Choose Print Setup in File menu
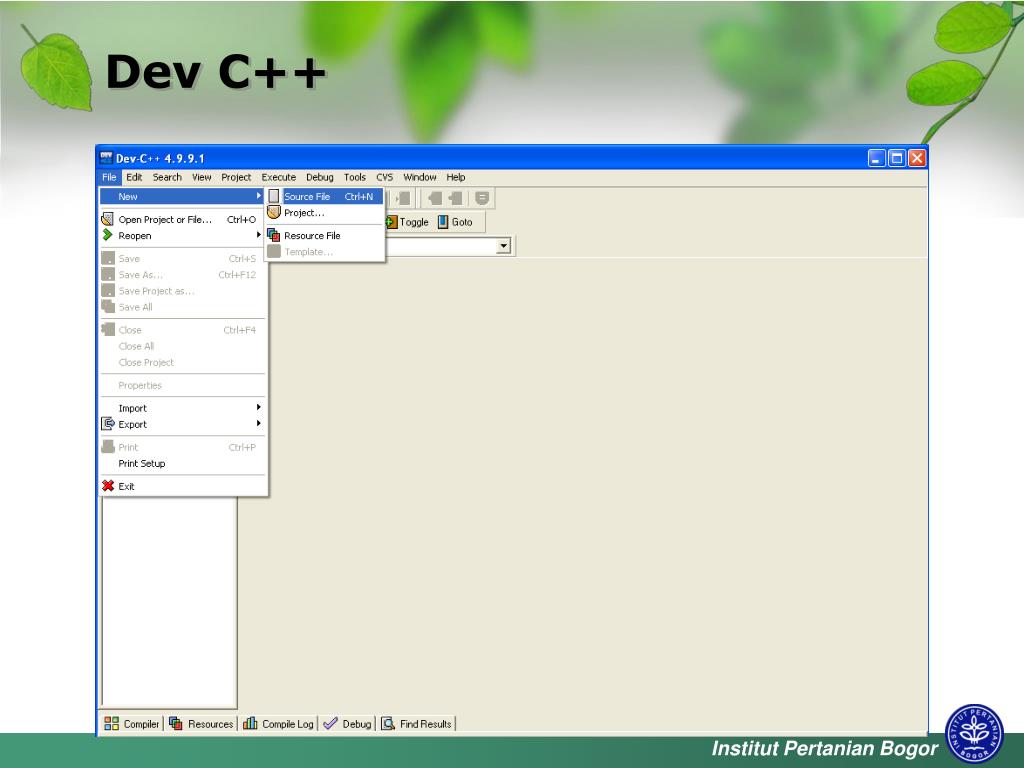This screenshot has height=768, width=1024. [x=182, y=464]
